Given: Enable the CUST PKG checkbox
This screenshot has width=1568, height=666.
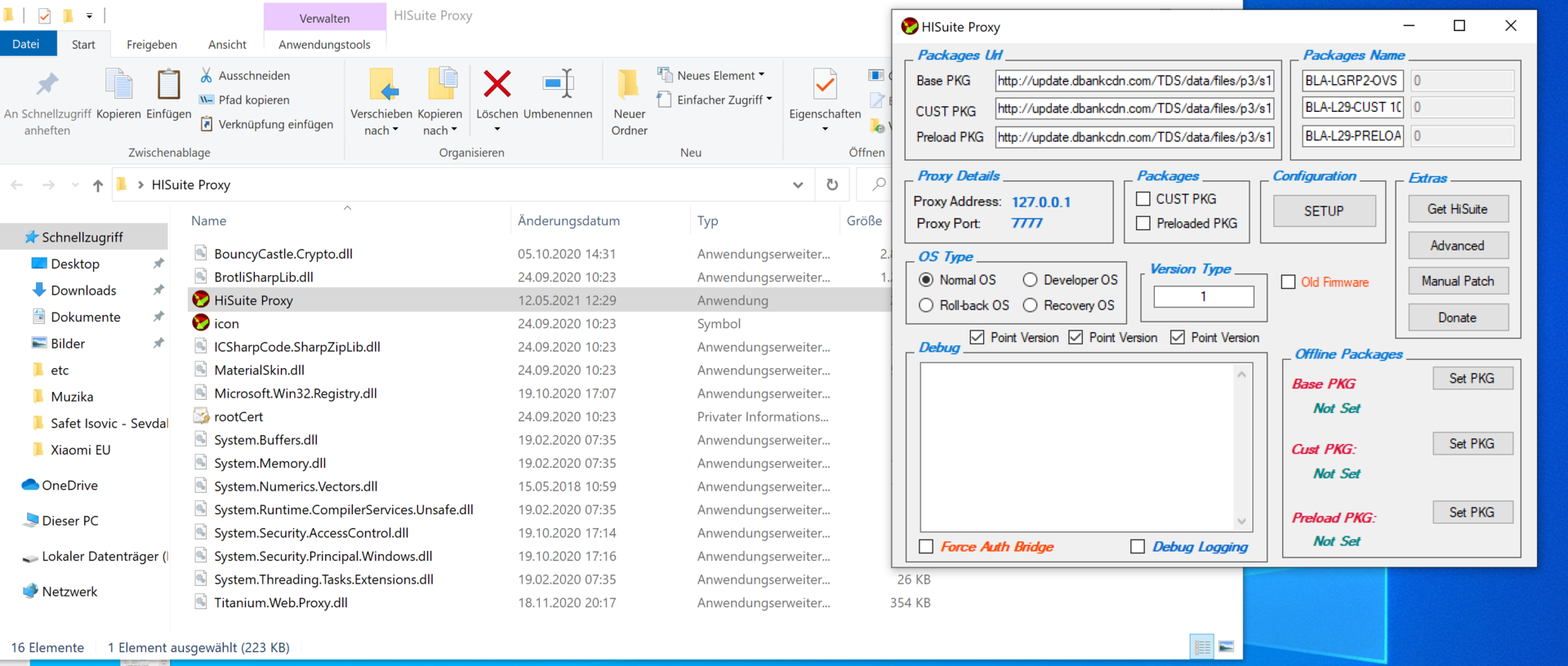Looking at the screenshot, I should (x=1143, y=199).
